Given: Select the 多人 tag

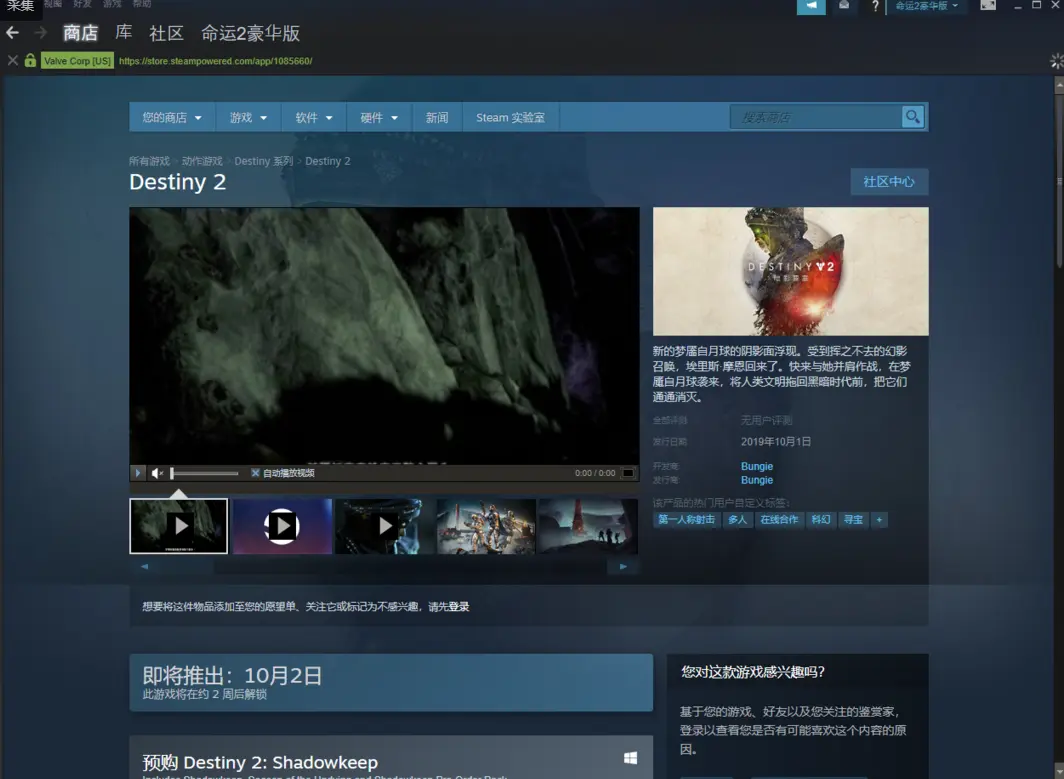Looking at the screenshot, I should coord(737,520).
